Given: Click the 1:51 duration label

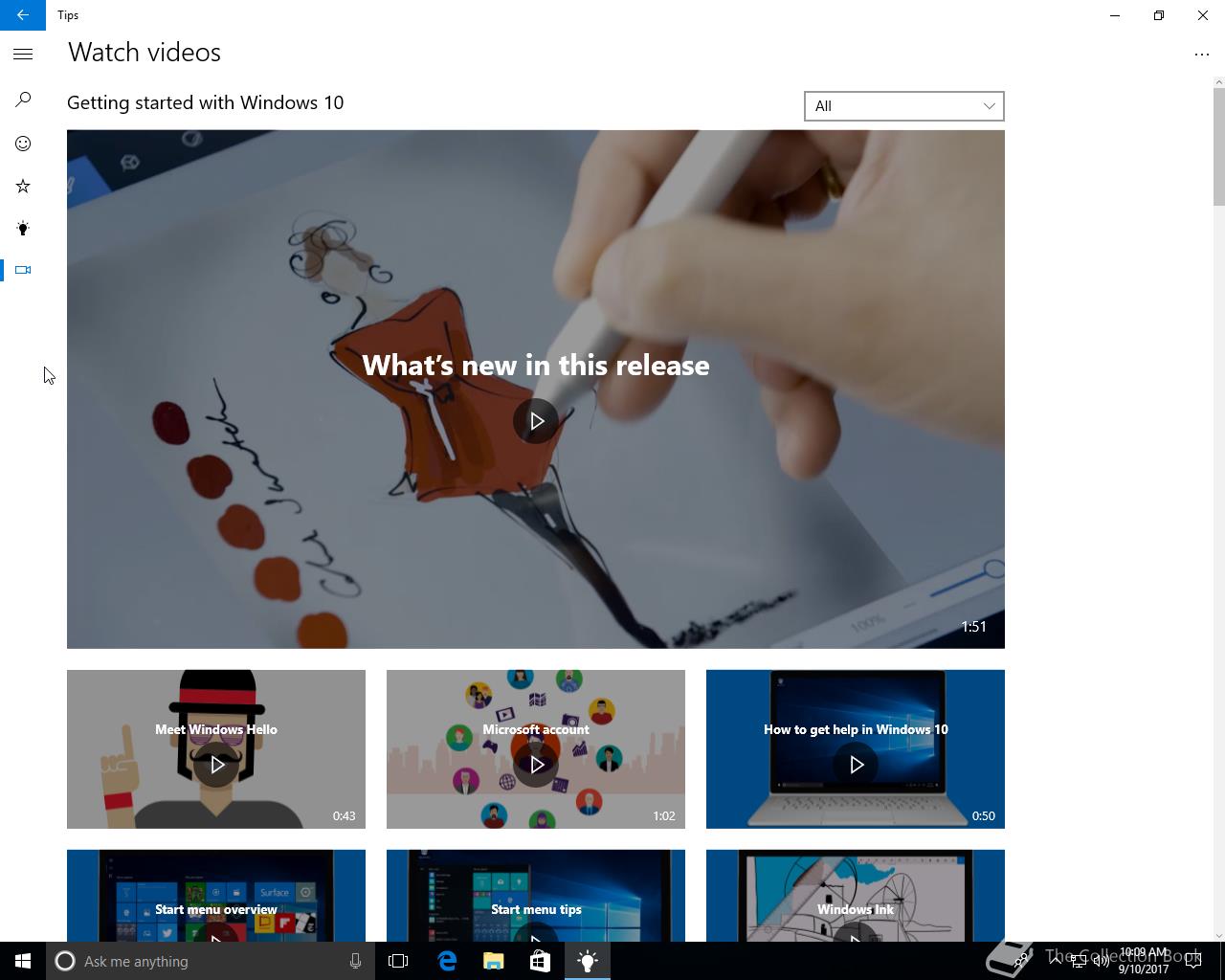Looking at the screenshot, I should point(973,627).
